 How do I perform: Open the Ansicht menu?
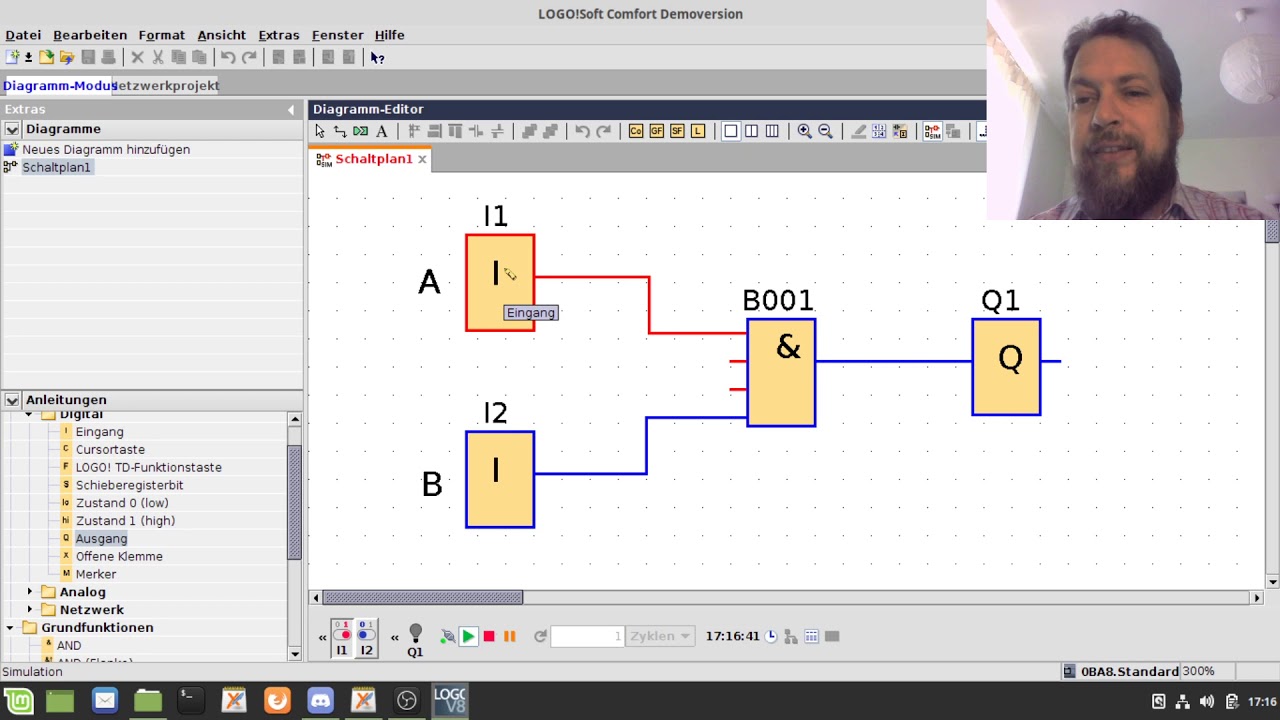pos(221,35)
